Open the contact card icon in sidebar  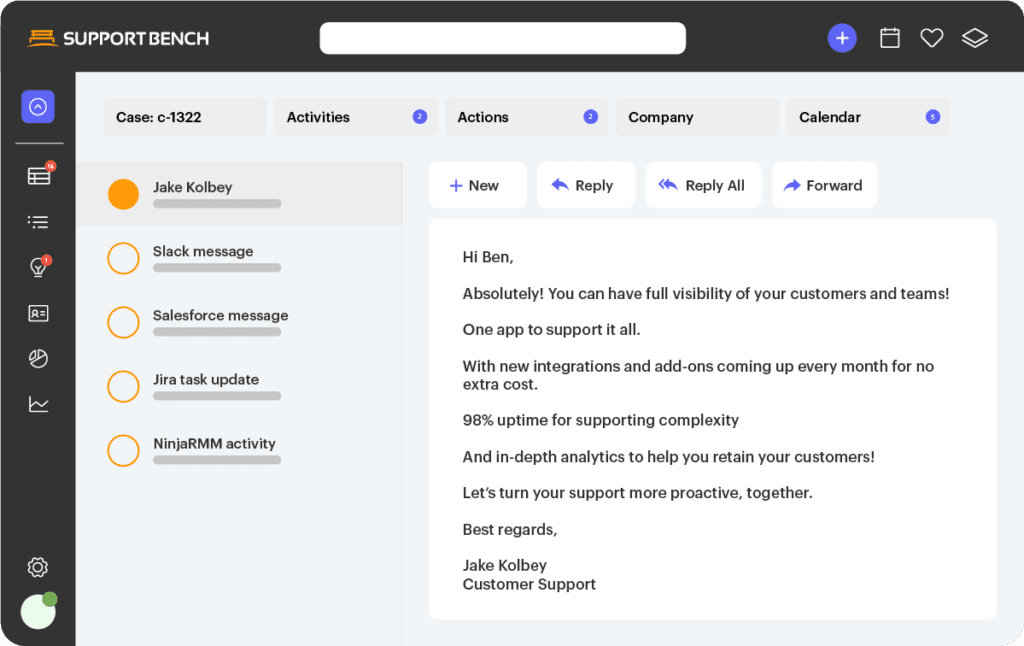point(38,313)
